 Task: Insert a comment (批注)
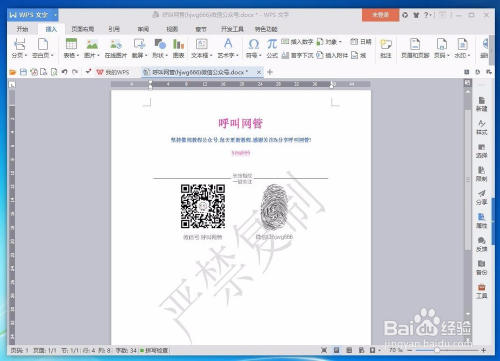(386, 48)
